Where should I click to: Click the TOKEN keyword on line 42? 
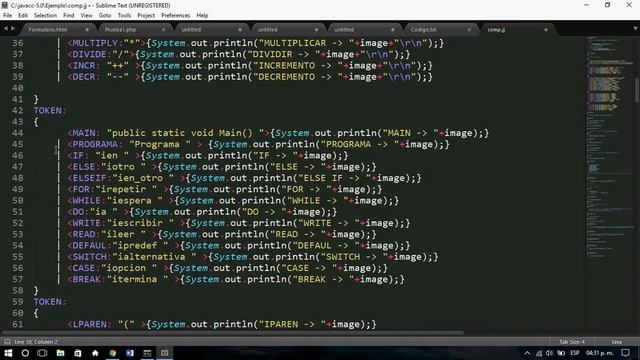[x=47, y=111]
